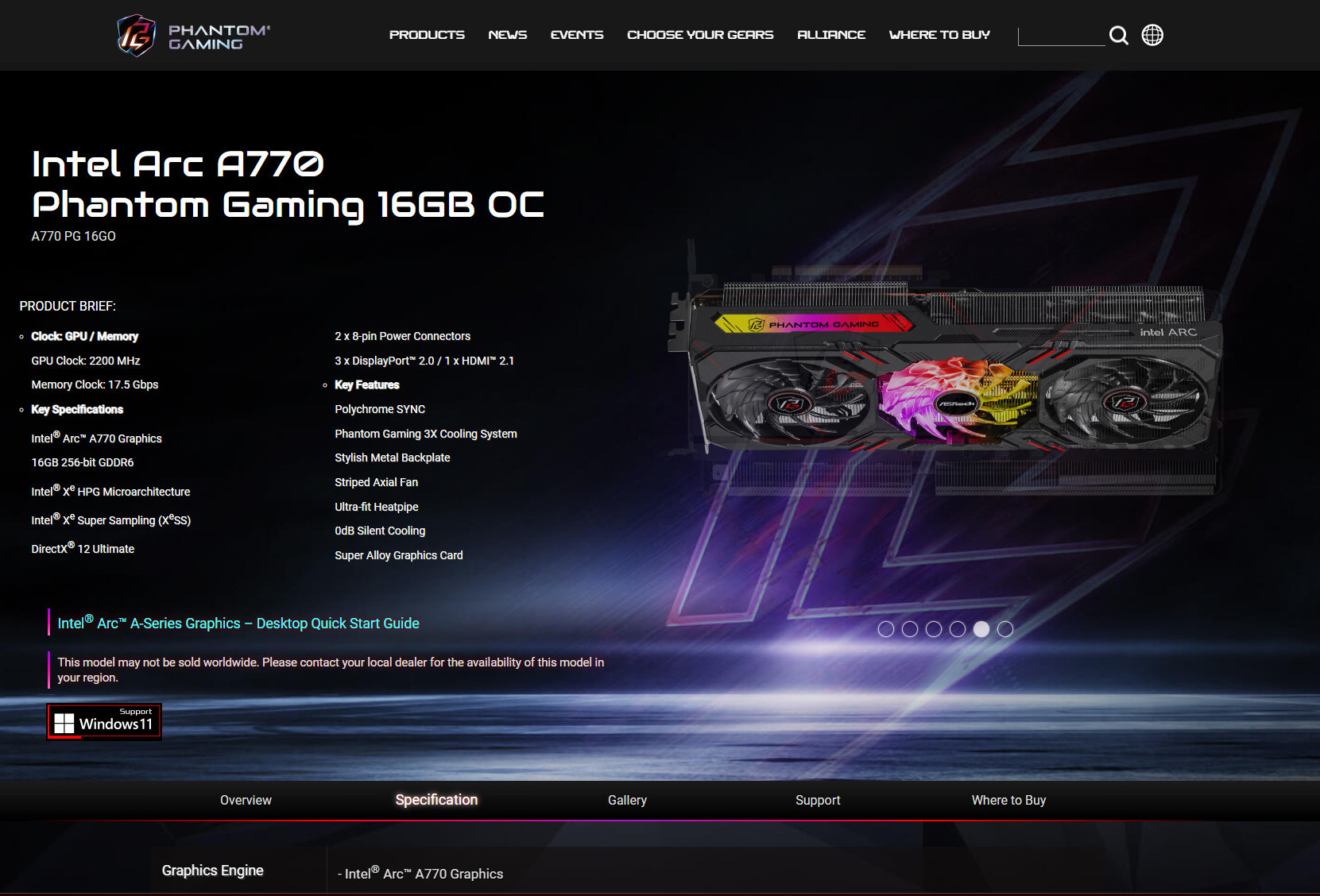Switch to the Gallery tab
The width and height of the screenshot is (1320, 896).
tap(627, 800)
